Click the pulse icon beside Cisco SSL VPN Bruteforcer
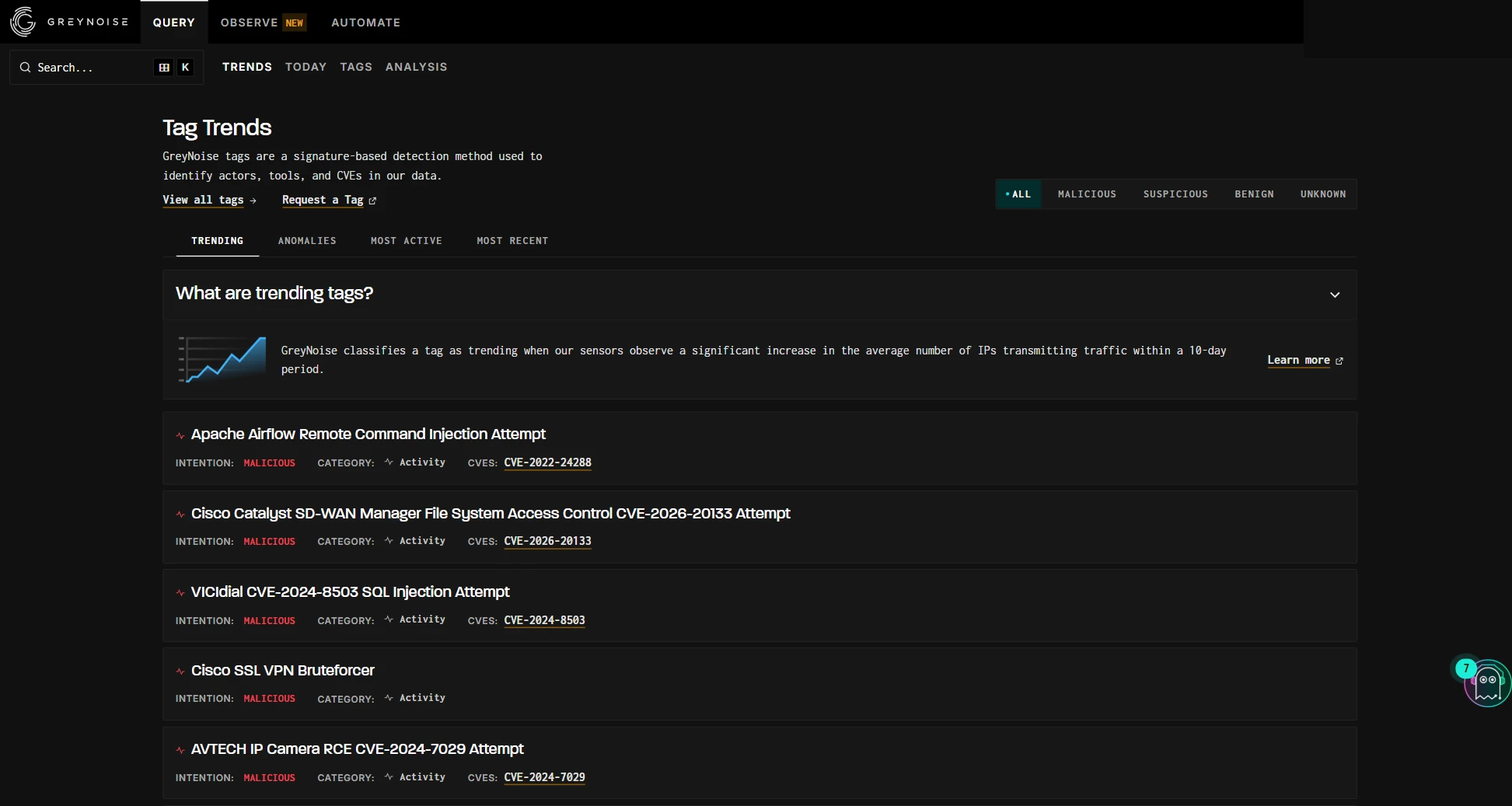Image resolution: width=1512 pixels, height=806 pixels. (180, 672)
